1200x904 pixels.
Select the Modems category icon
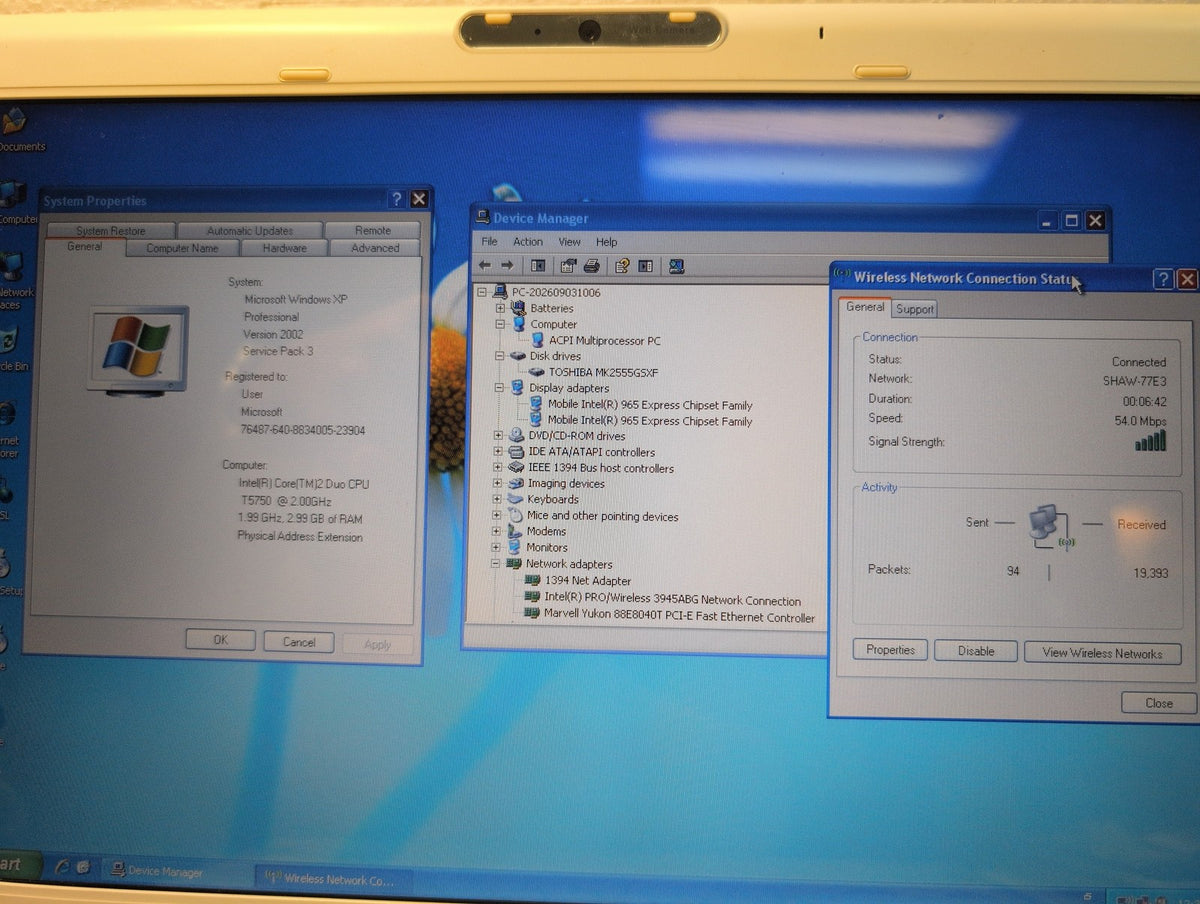516,531
